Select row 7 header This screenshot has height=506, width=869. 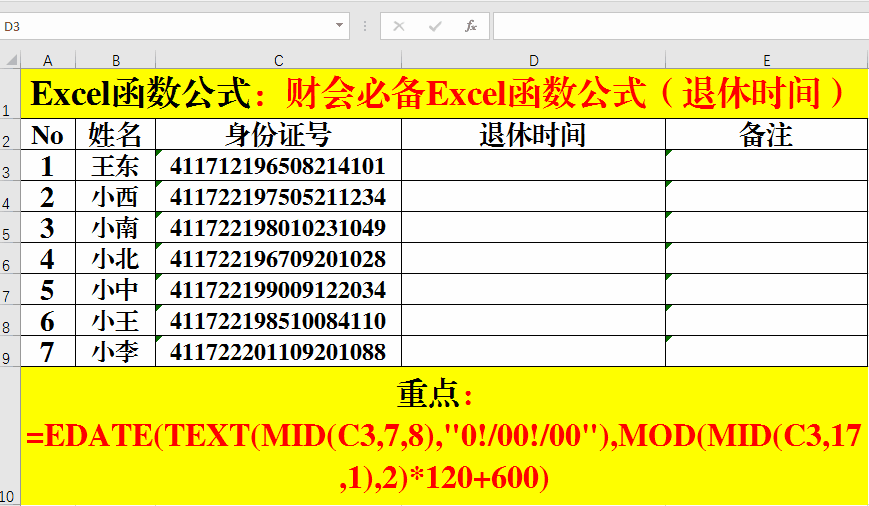[10, 289]
